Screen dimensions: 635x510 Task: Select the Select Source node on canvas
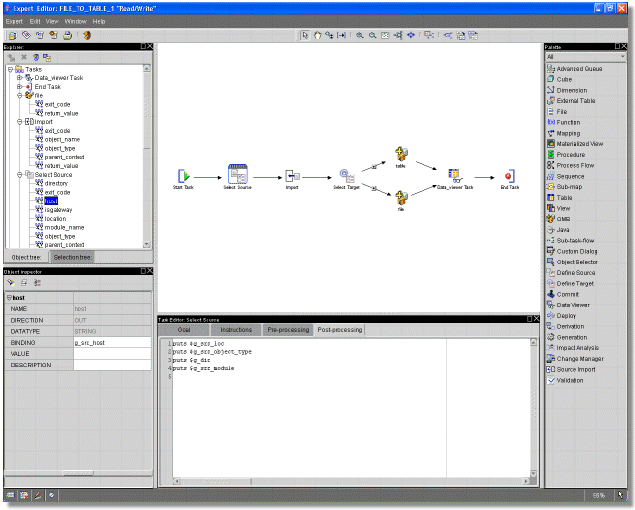(238, 177)
